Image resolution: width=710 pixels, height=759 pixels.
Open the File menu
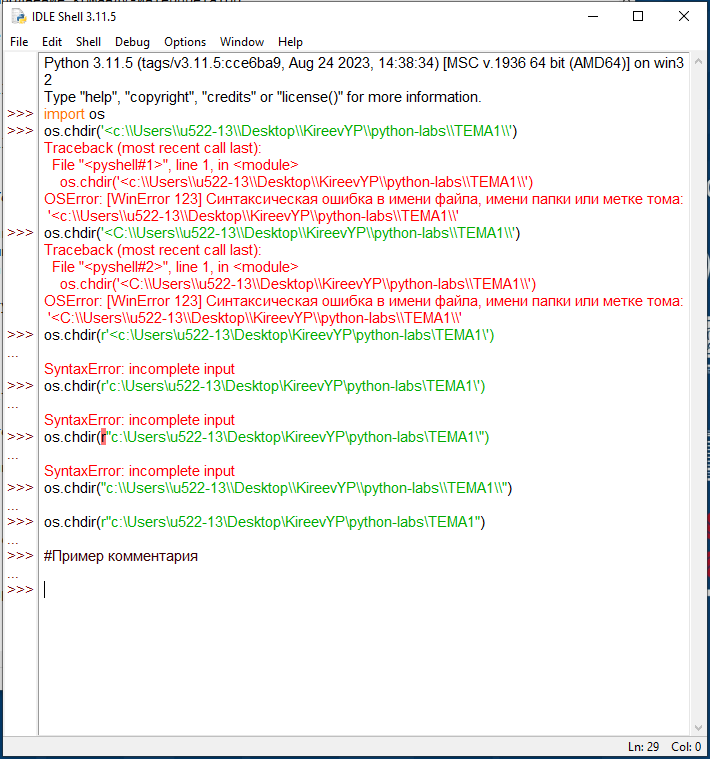pos(19,42)
